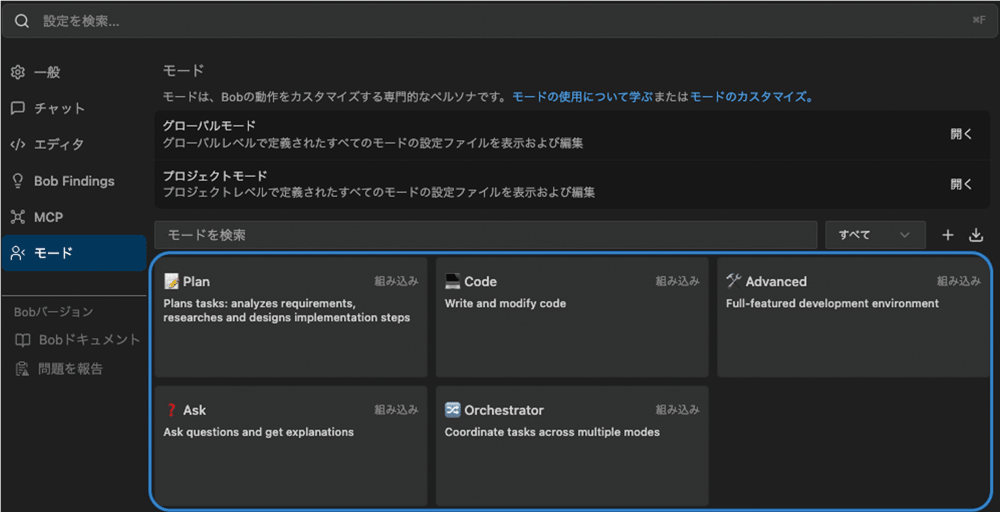Open the Bob Findings section
The height and width of the screenshot is (512, 1000).
pyautogui.click(x=74, y=181)
